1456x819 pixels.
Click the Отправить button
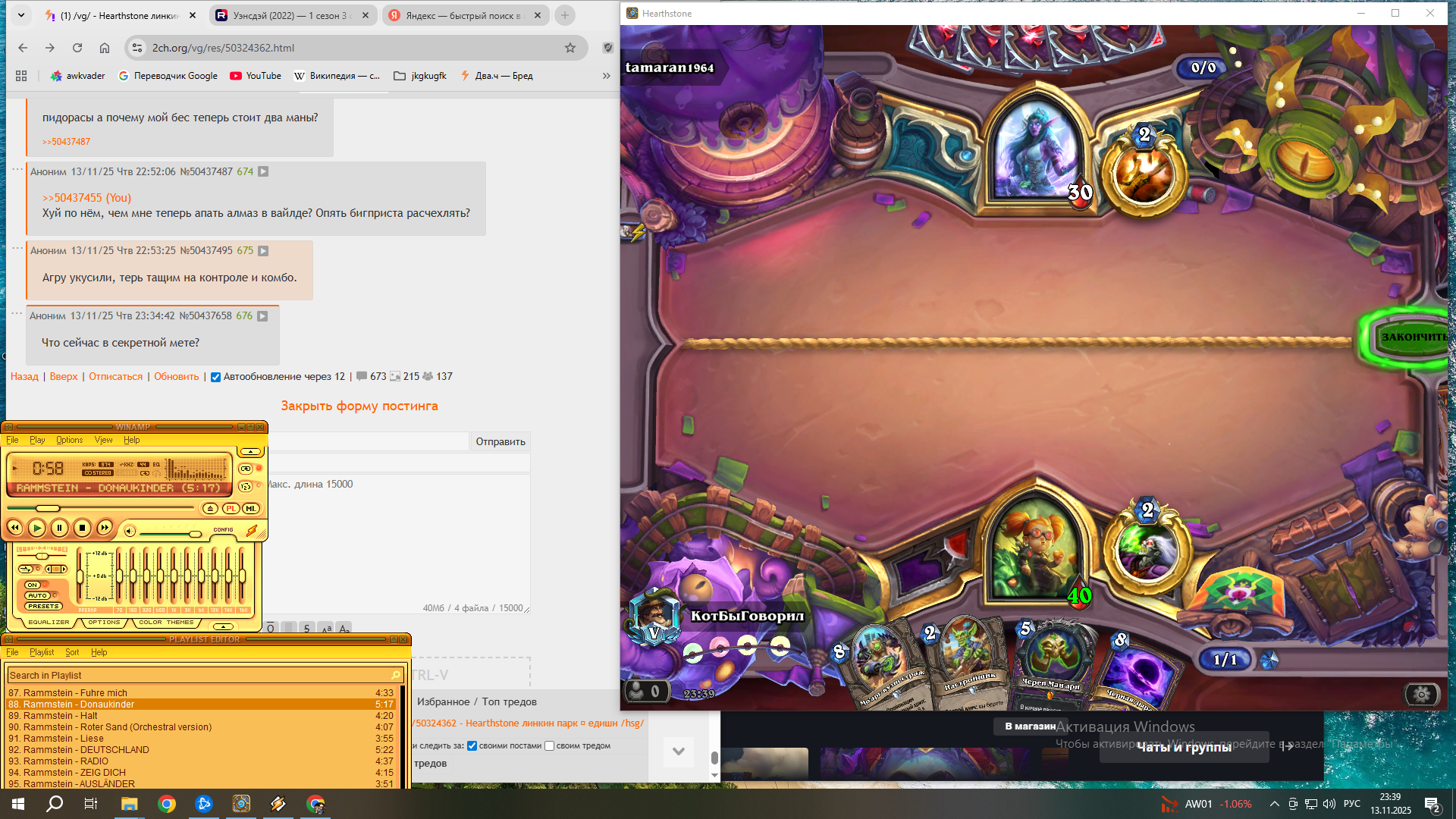500,441
